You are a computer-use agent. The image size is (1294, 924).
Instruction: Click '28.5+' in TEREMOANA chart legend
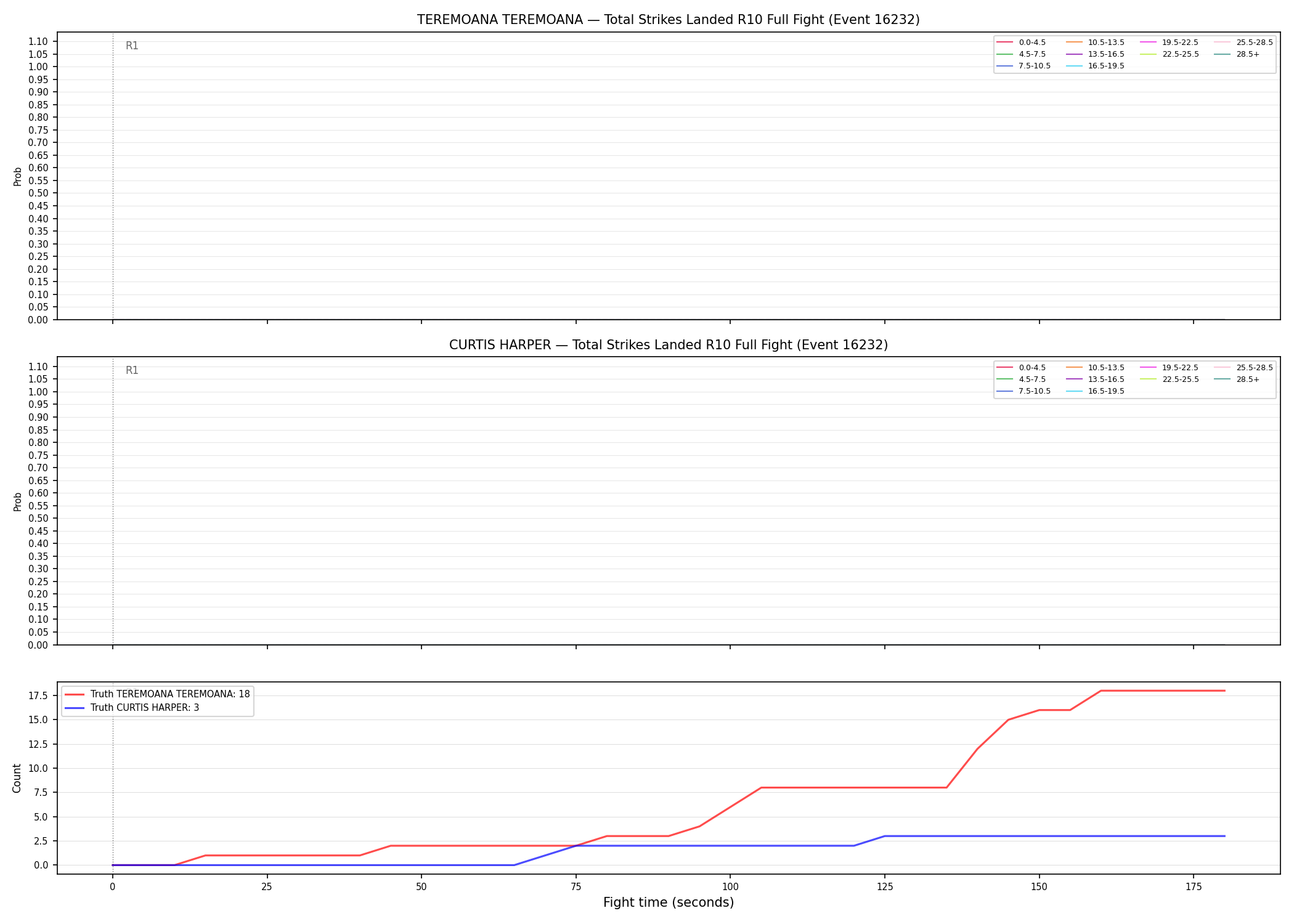[x=1248, y=54]
